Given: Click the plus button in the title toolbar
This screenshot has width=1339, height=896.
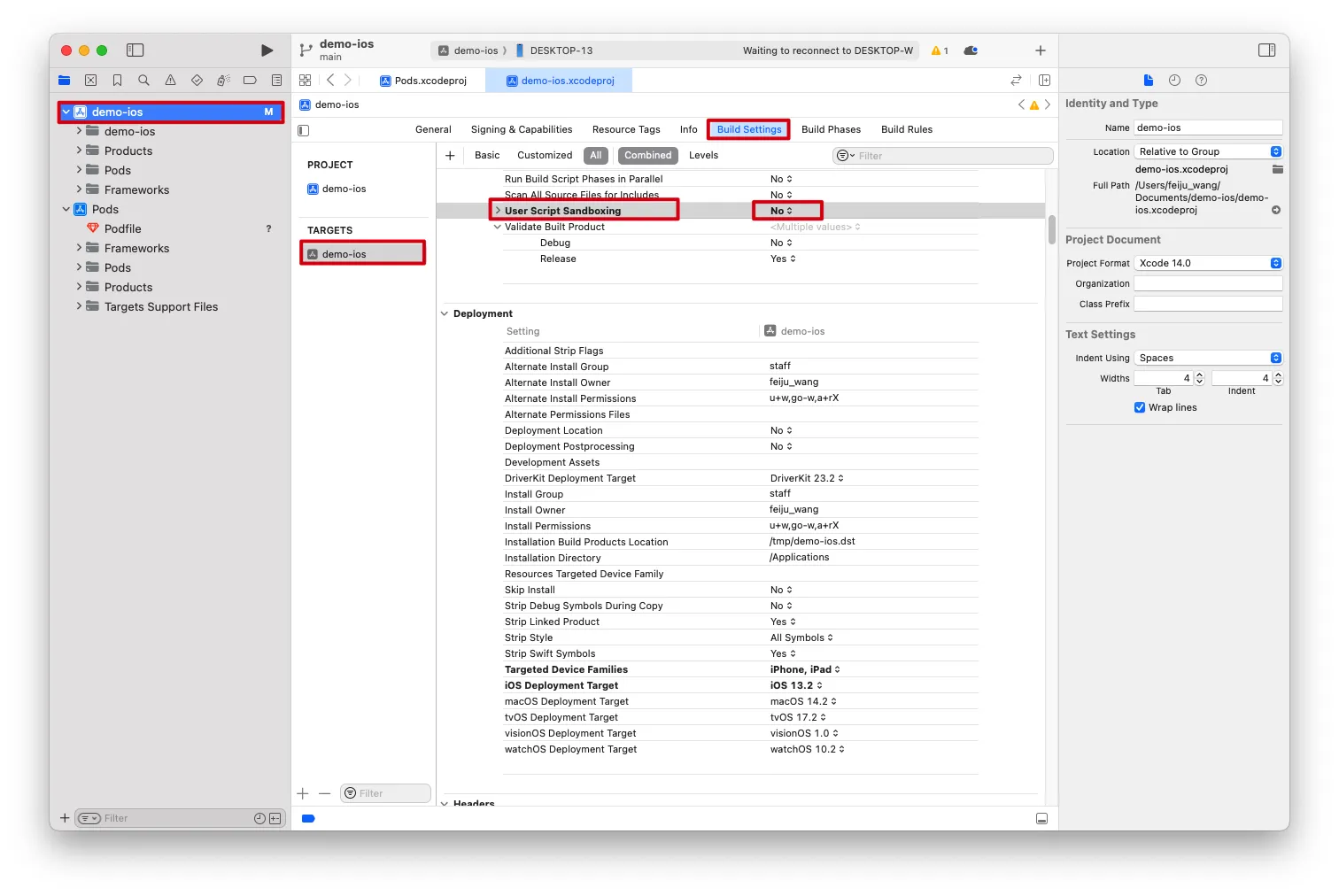Looking at the screenshot, I should (x=1041, y=50).
